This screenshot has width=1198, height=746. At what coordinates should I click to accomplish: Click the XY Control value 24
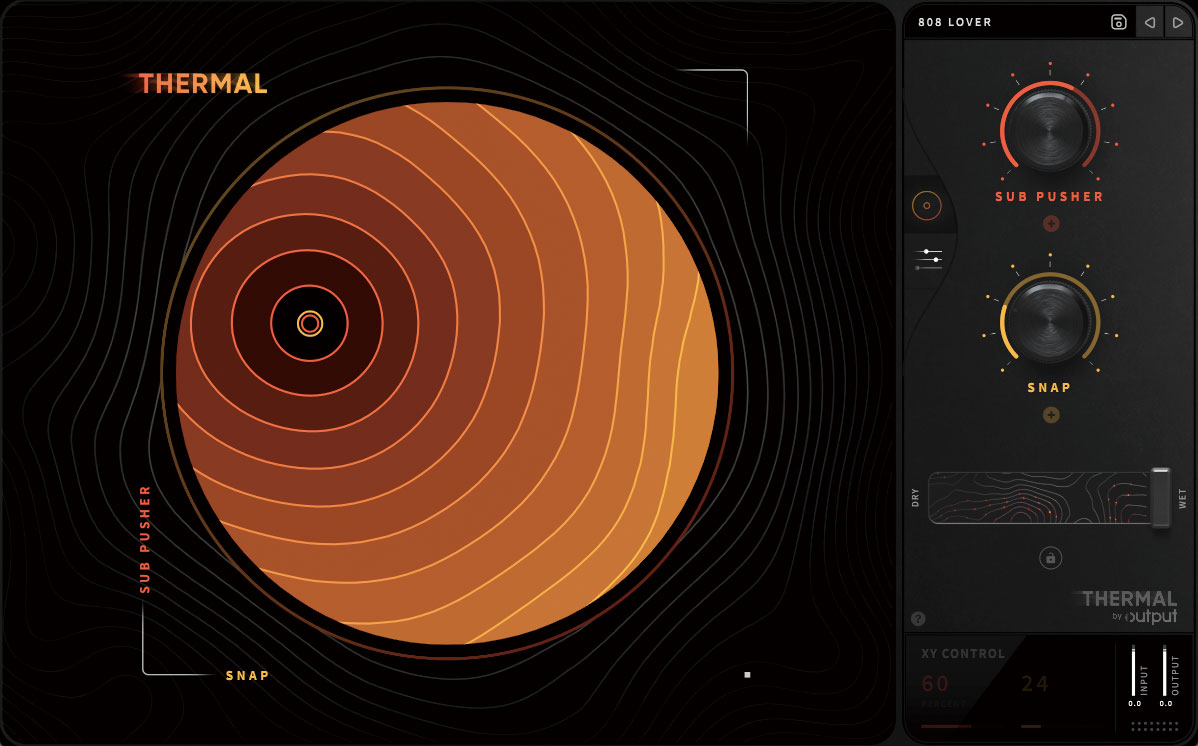click(1034, 684)
